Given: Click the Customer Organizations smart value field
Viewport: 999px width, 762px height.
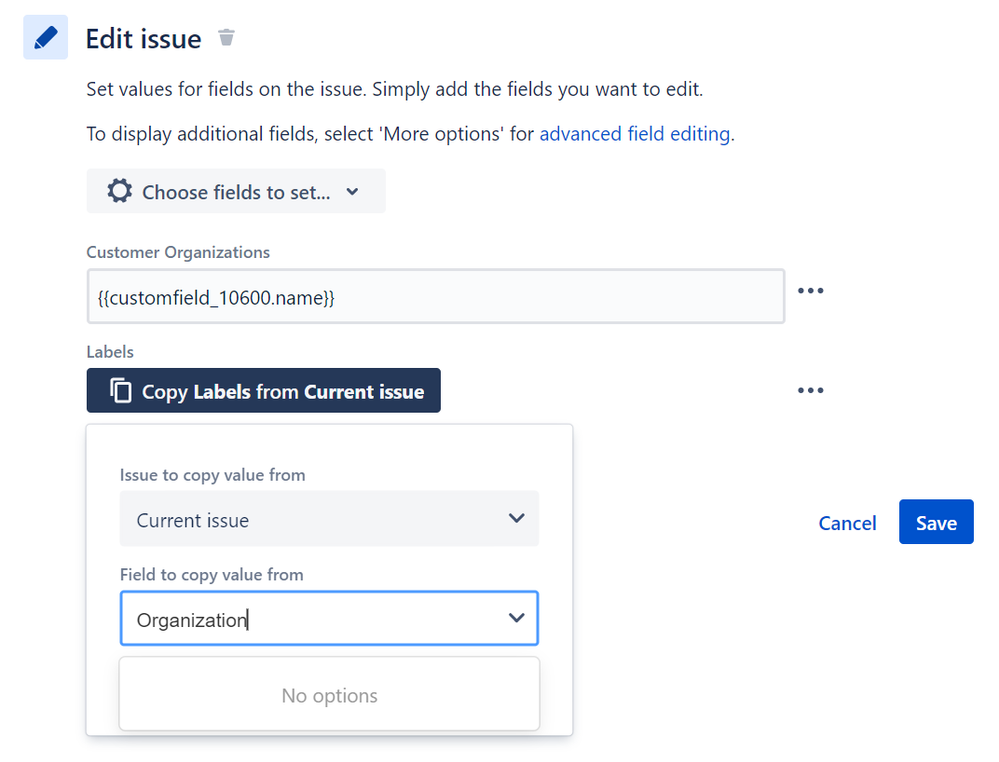Looking at the screenshot, I should pos(435,297).
